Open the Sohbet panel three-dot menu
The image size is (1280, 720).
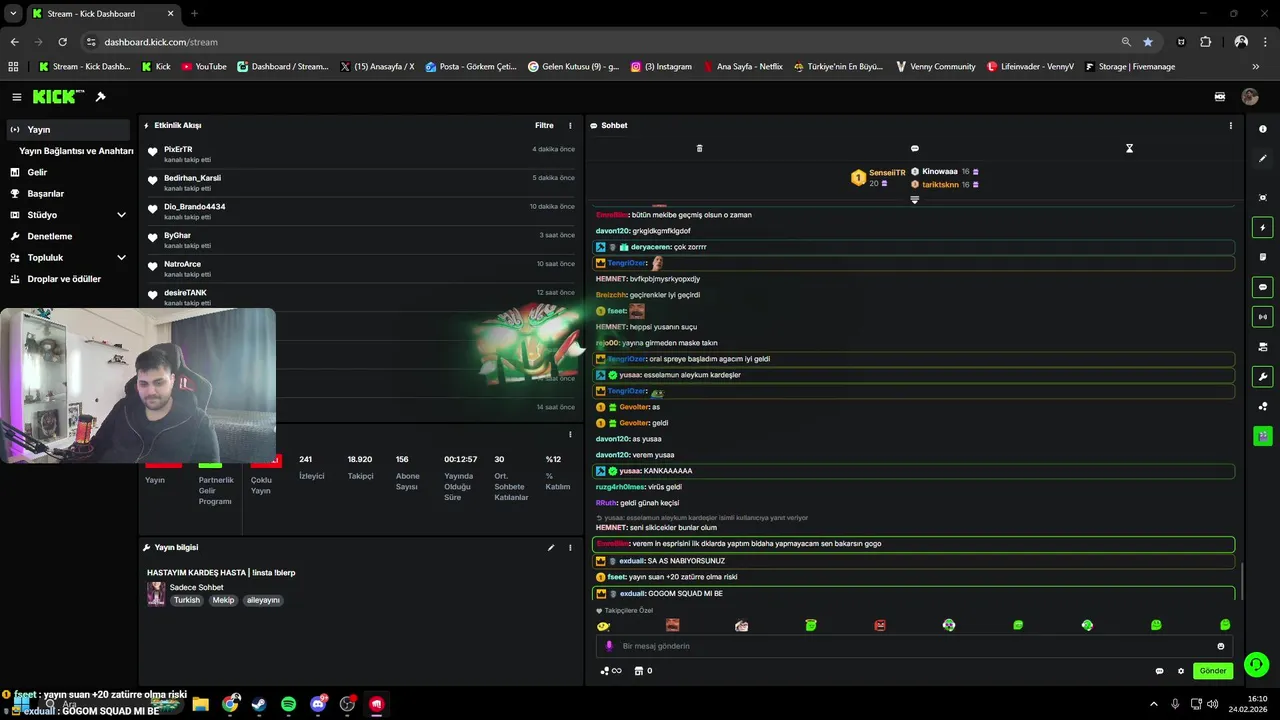coord(1230,126)
